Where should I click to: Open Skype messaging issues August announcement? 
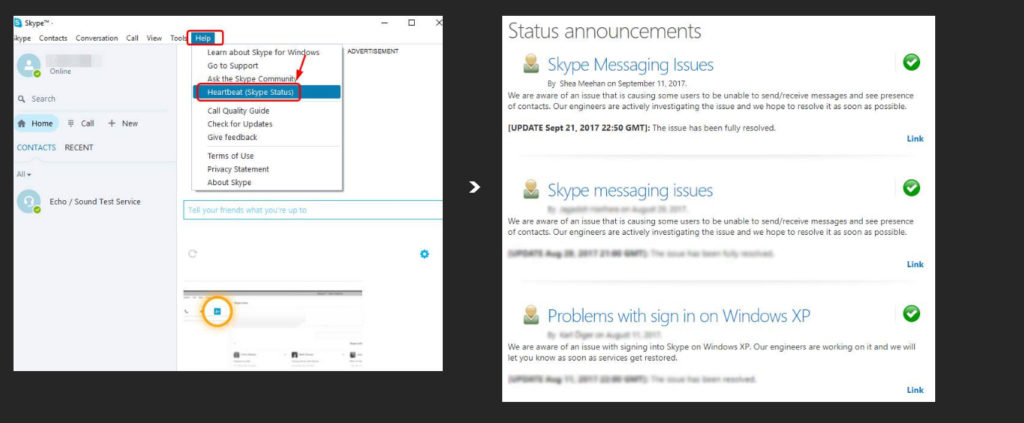(x=630, y=191)
